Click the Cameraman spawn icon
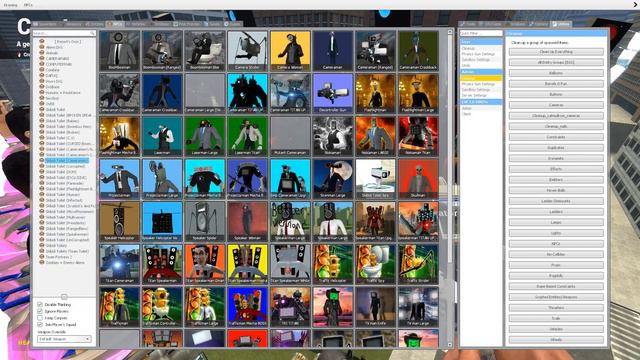 pyautogui.click(x=333, y=51)
